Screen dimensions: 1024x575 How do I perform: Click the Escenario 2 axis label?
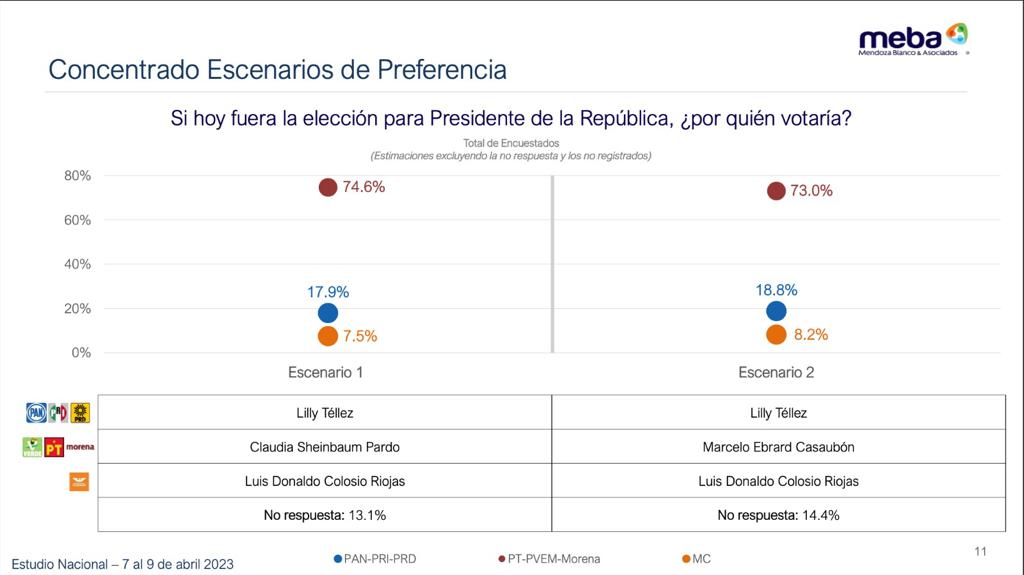pos(776,372)
